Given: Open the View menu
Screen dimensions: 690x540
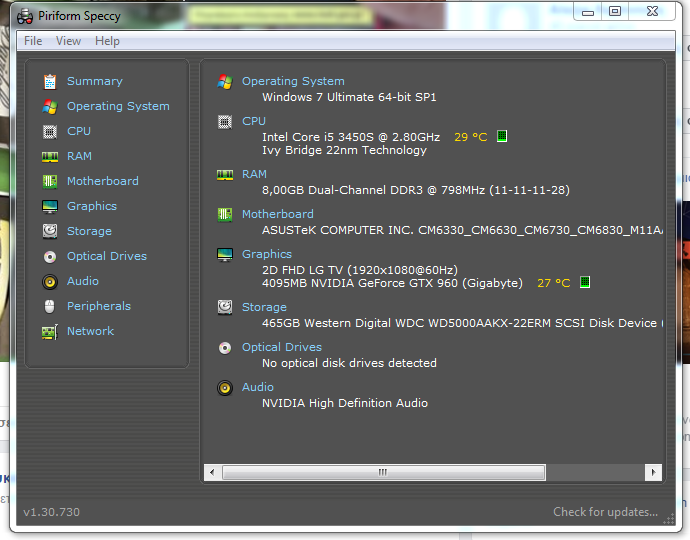Looking at the screenshot, I should coord(68,41).
